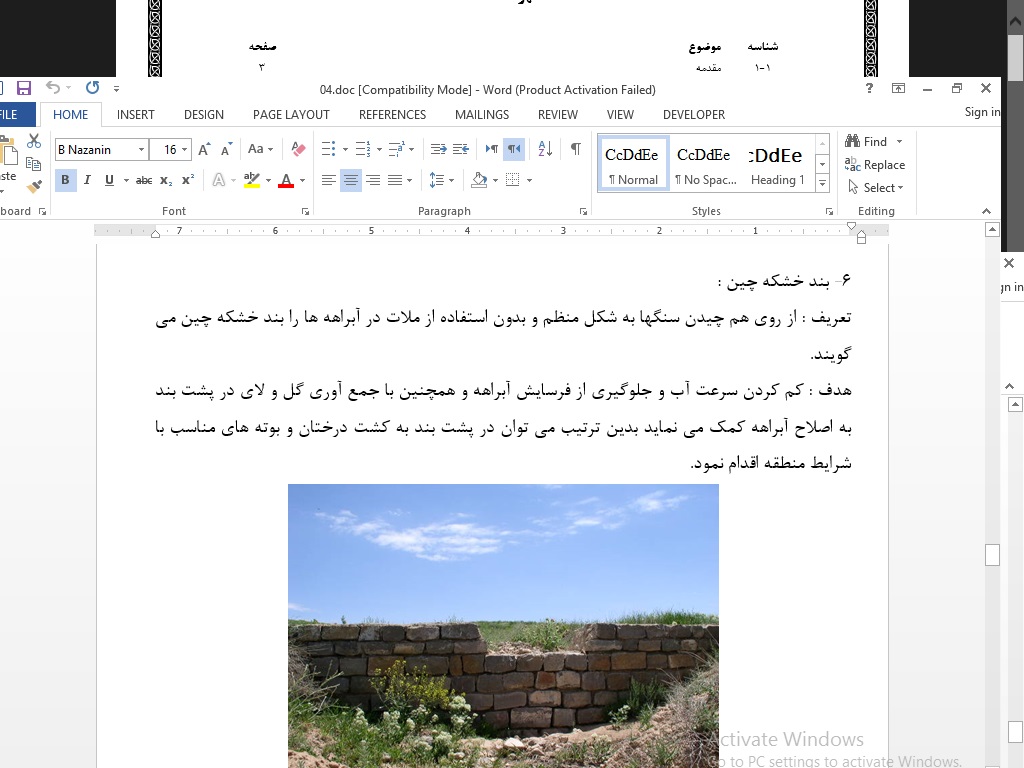Toggle strikethrough formatting
Screen dimensions: 1024x768
pyautogui.click(x=143, y=180)
